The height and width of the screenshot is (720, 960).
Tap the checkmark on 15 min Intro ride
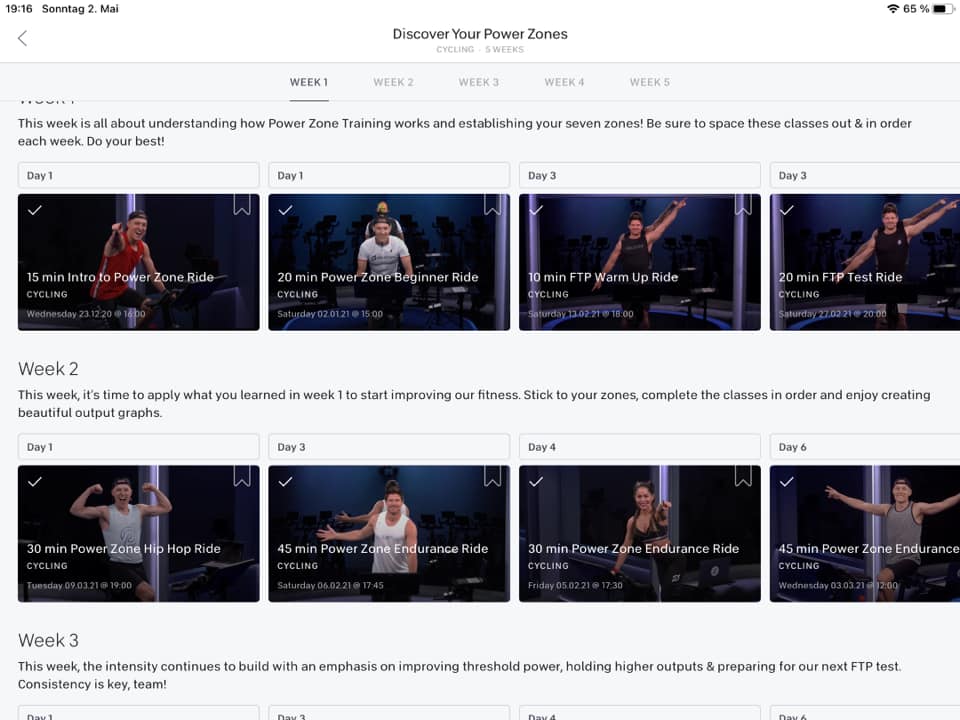(x=35, y=210)
